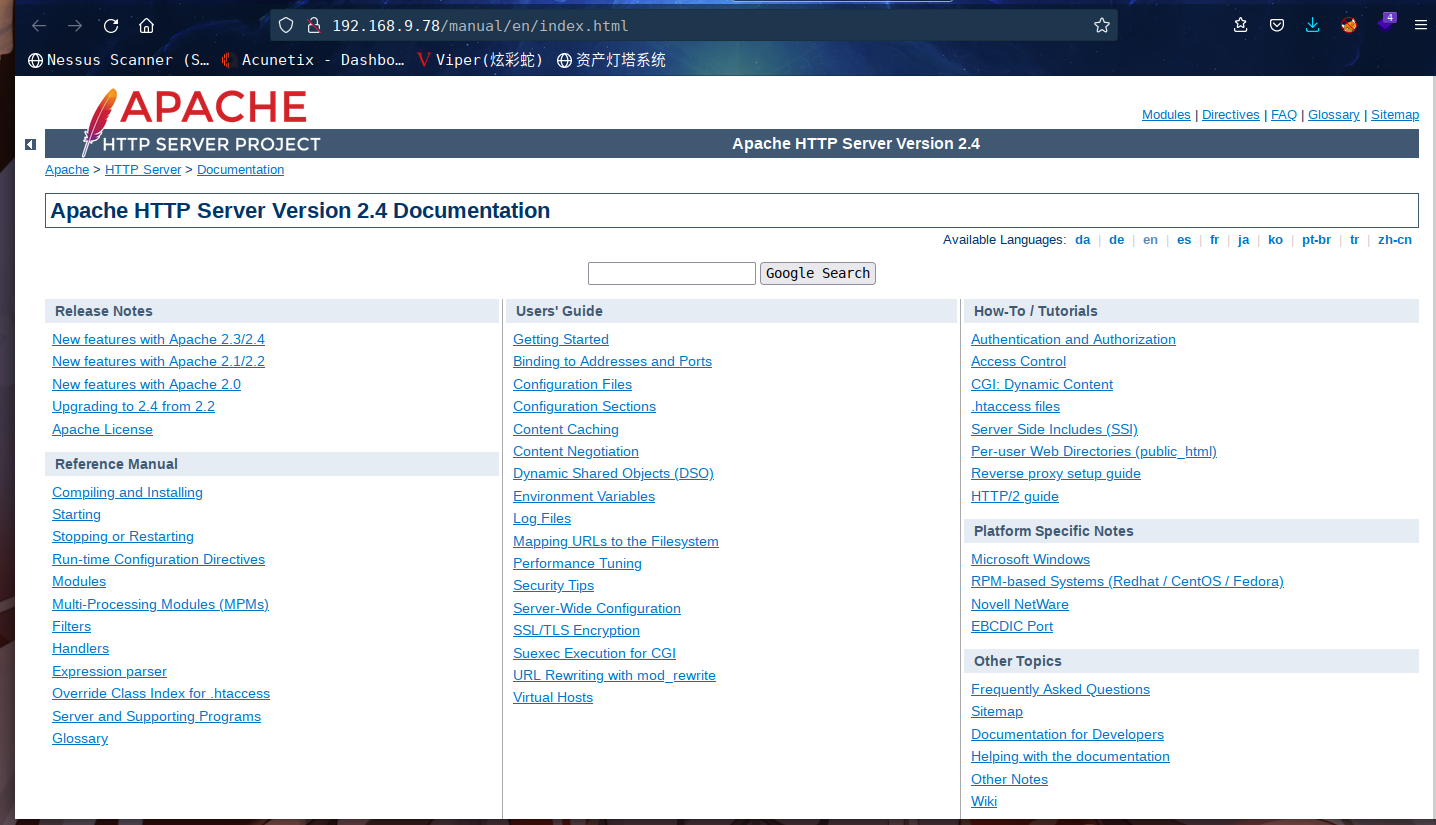Open the bookmarks star tray icon

click(1241, 25)
